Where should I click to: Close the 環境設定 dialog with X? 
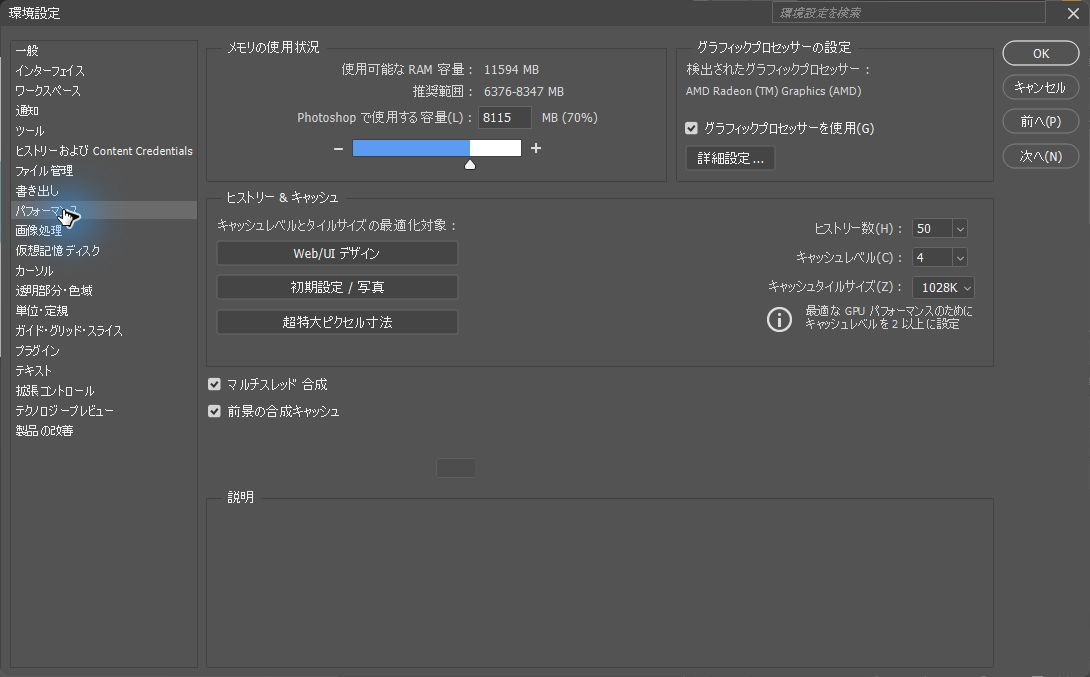(x=1073, y=13)
